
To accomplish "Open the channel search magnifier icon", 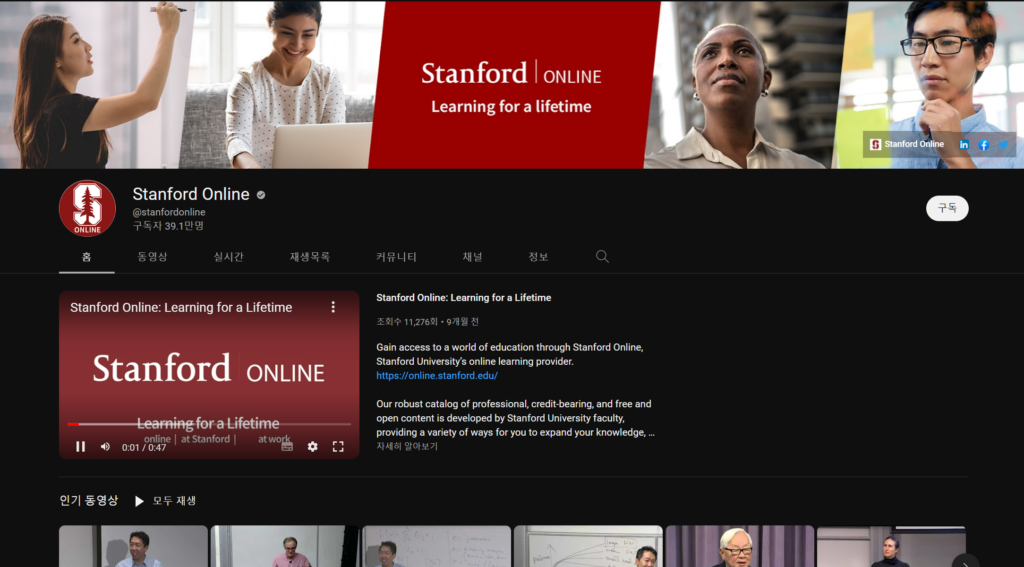I will (602, 257).
